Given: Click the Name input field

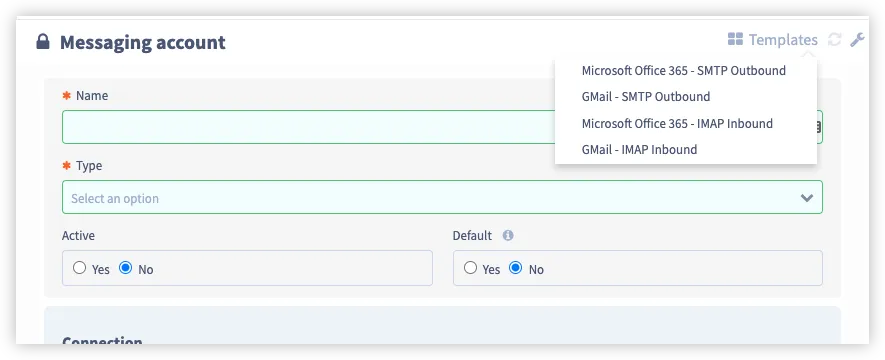Looking at the screenshot, I should click(442, 127).
